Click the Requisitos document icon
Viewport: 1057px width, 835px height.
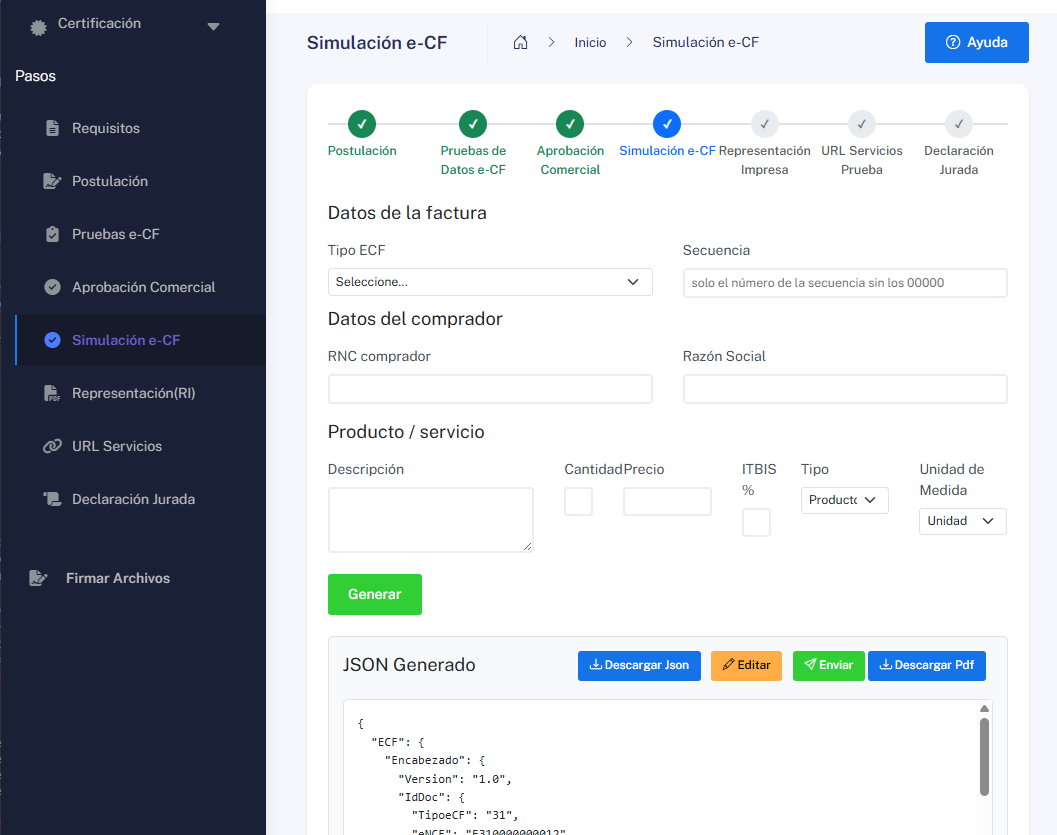point(52,128)
